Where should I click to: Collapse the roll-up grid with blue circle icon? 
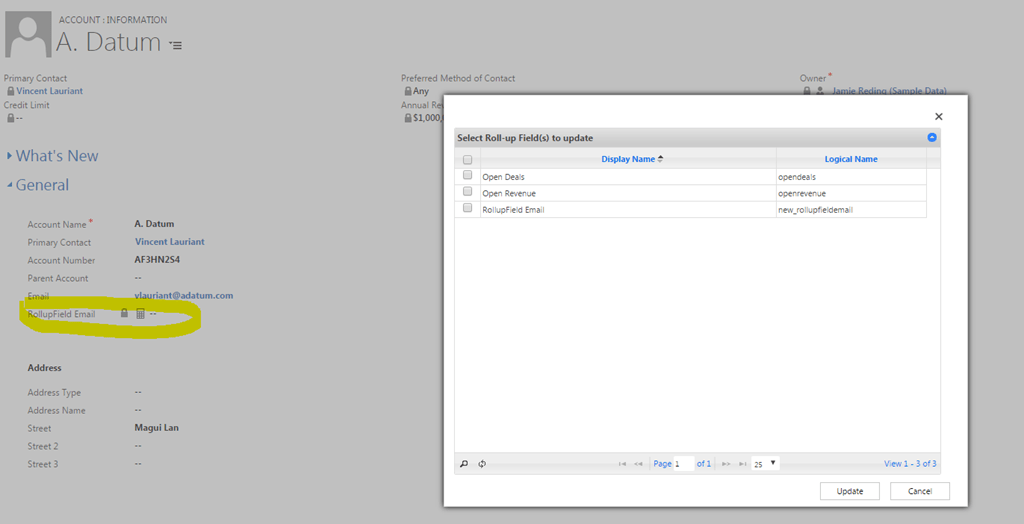(x=932, y=137)
